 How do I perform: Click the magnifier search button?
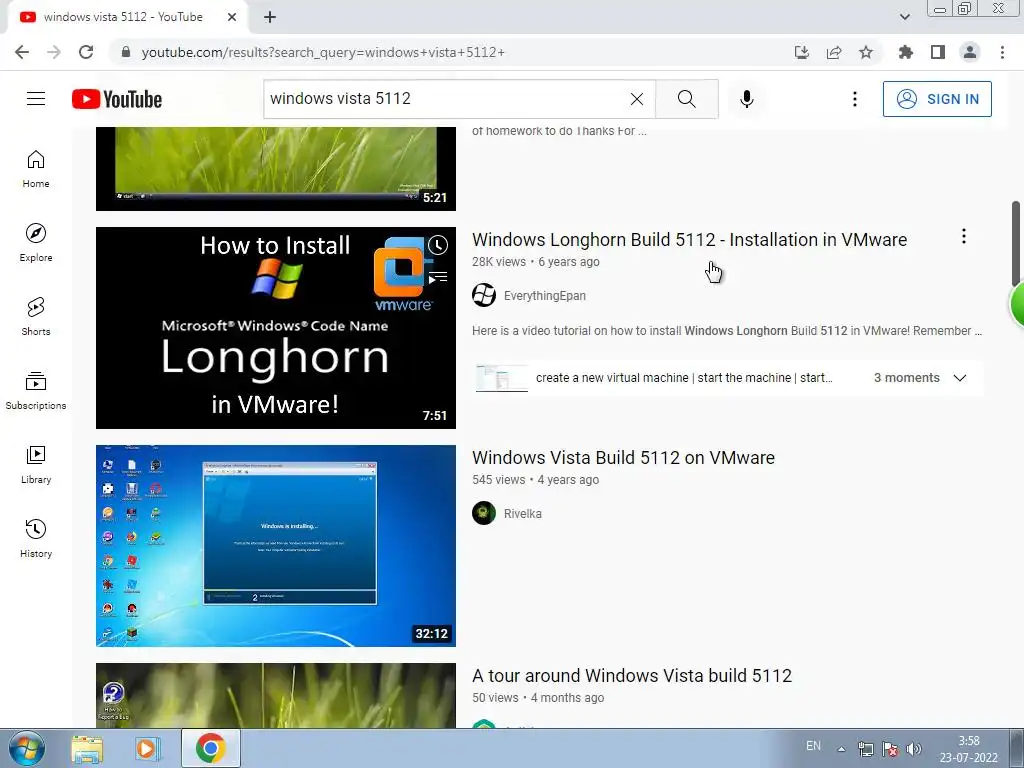pyautogui.click(x=686, y=99)
